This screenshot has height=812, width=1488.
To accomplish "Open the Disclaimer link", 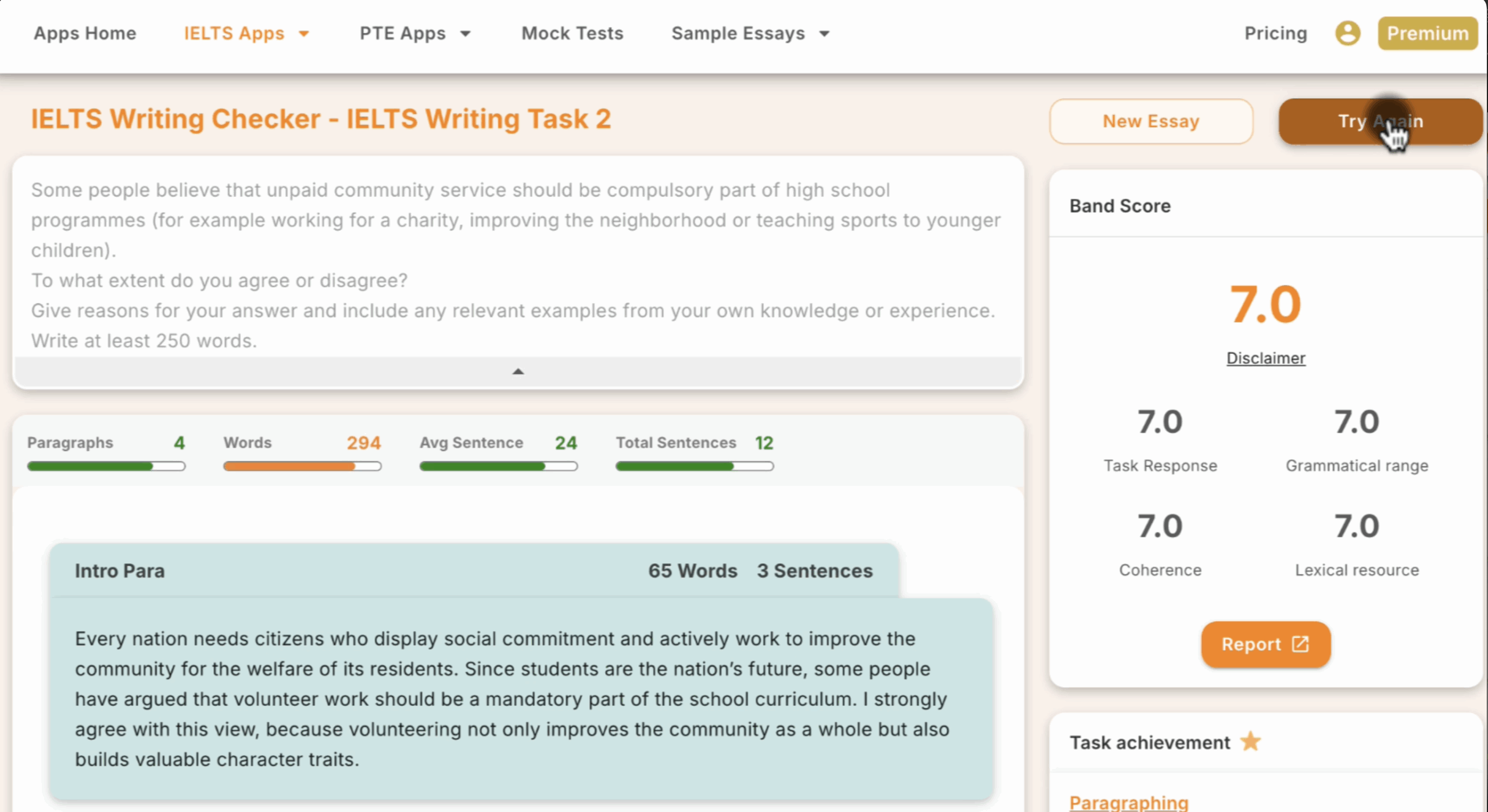I will click(x=1265, y=358).
